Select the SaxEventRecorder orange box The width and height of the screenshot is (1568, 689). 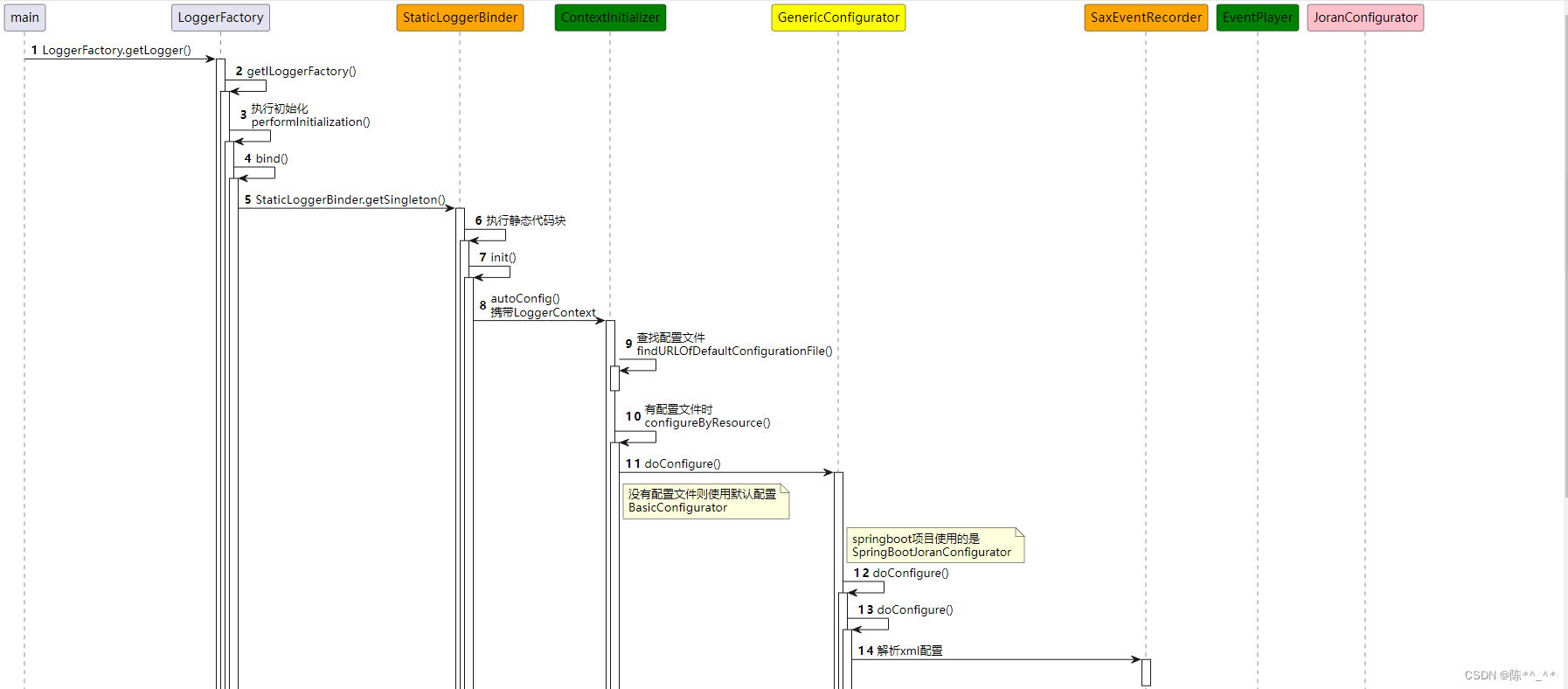[1146, 17]
